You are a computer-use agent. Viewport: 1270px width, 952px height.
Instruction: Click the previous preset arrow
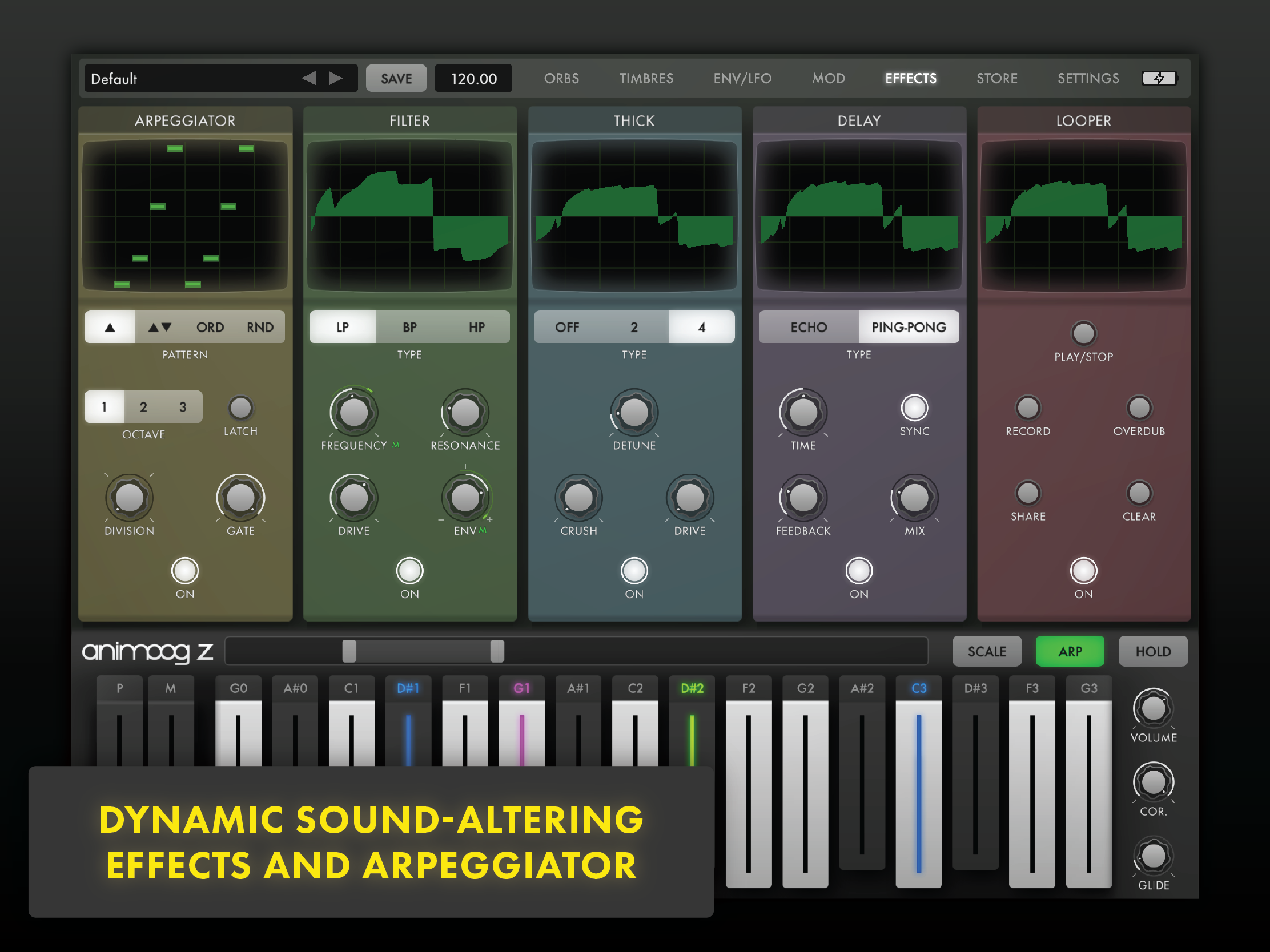coord(309,78)
